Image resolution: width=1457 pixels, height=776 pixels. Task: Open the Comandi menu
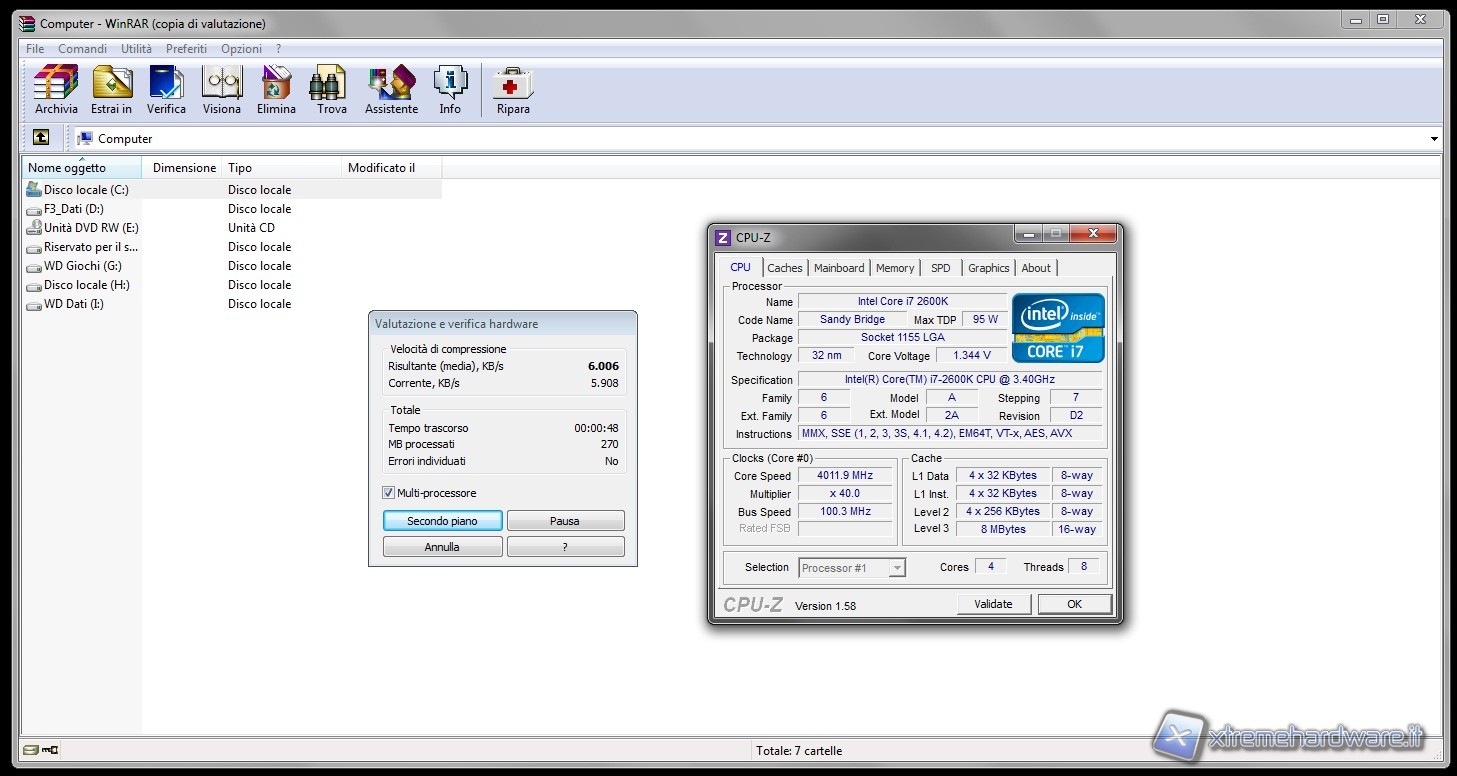(82, 49)
